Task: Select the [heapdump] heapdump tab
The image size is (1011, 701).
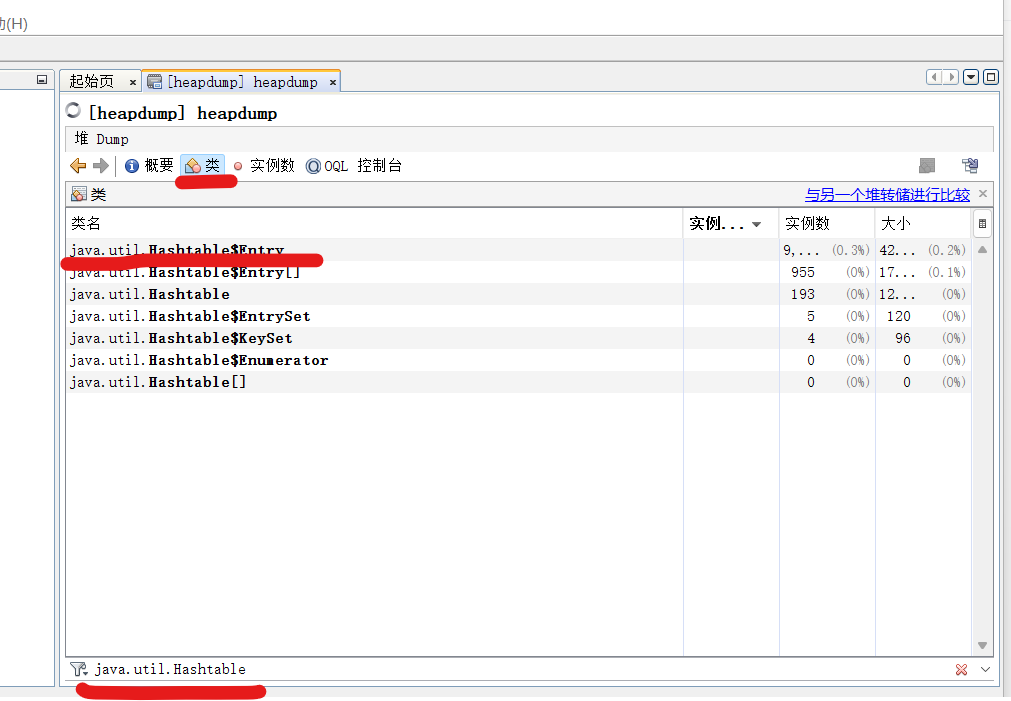Action: pyautogui.click(x=240, y=81)
